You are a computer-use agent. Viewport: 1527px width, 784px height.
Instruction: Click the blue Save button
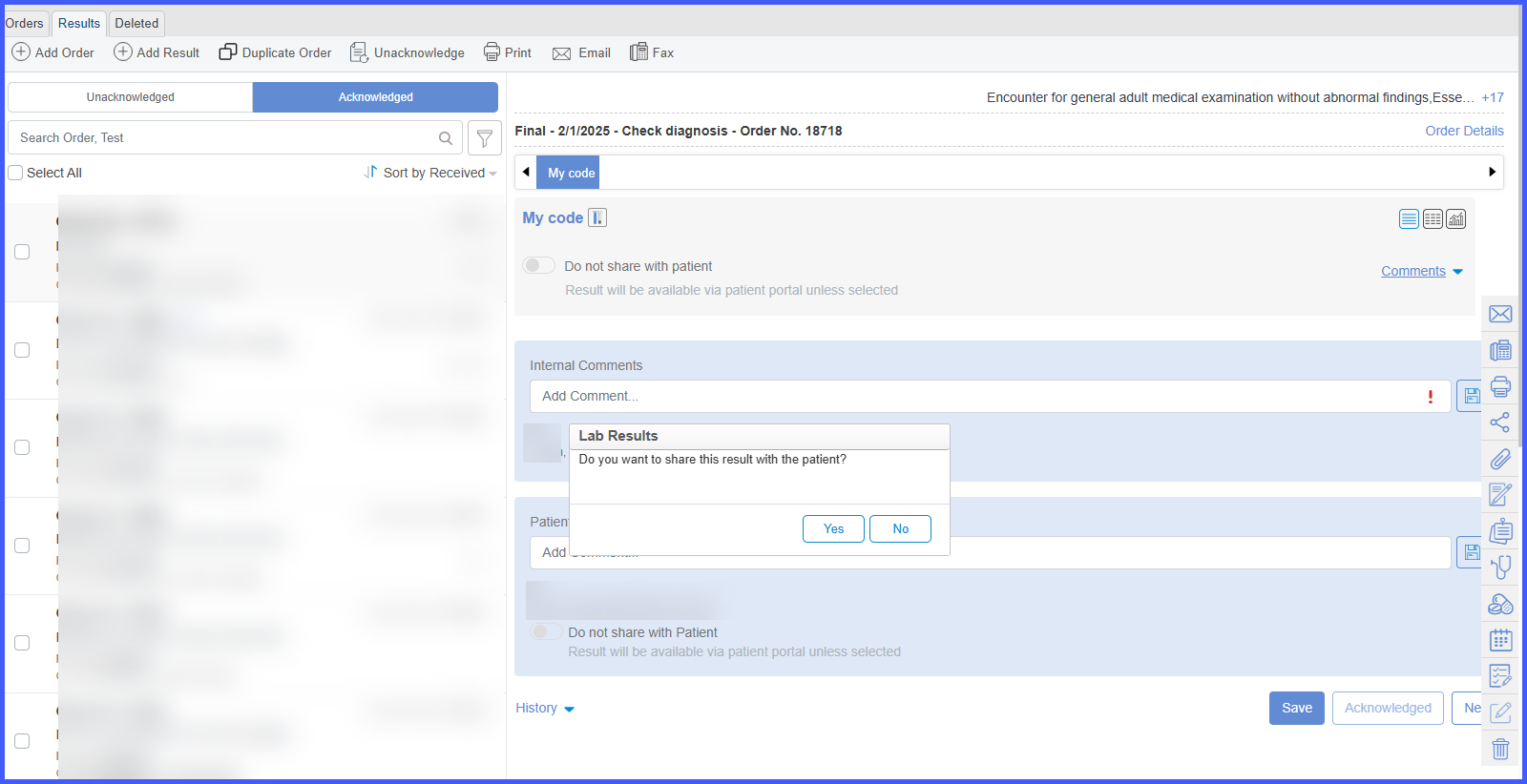[x=1297, y=708]
